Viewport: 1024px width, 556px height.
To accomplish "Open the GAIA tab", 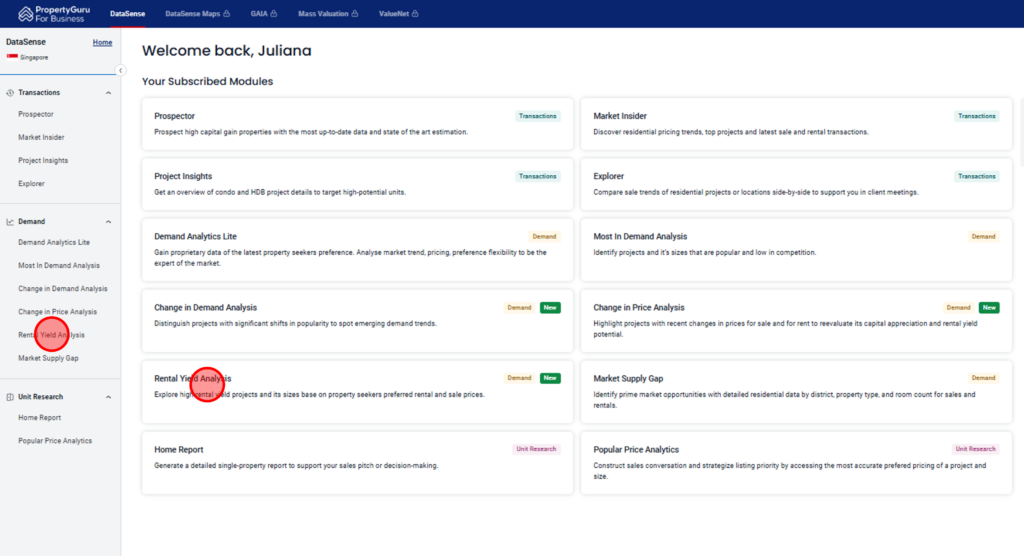I will (264, 14).
